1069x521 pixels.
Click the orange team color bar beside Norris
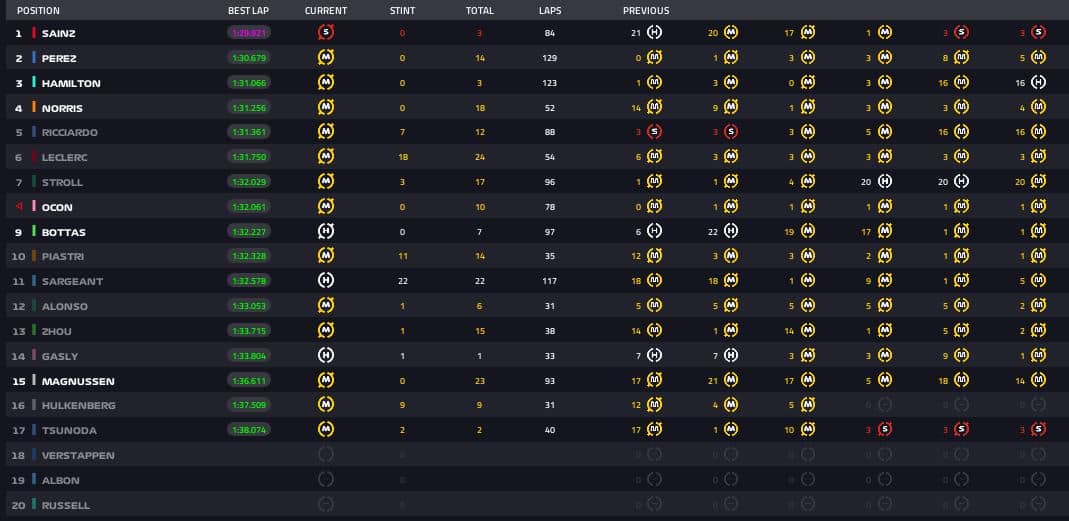(x=33, y=107)
